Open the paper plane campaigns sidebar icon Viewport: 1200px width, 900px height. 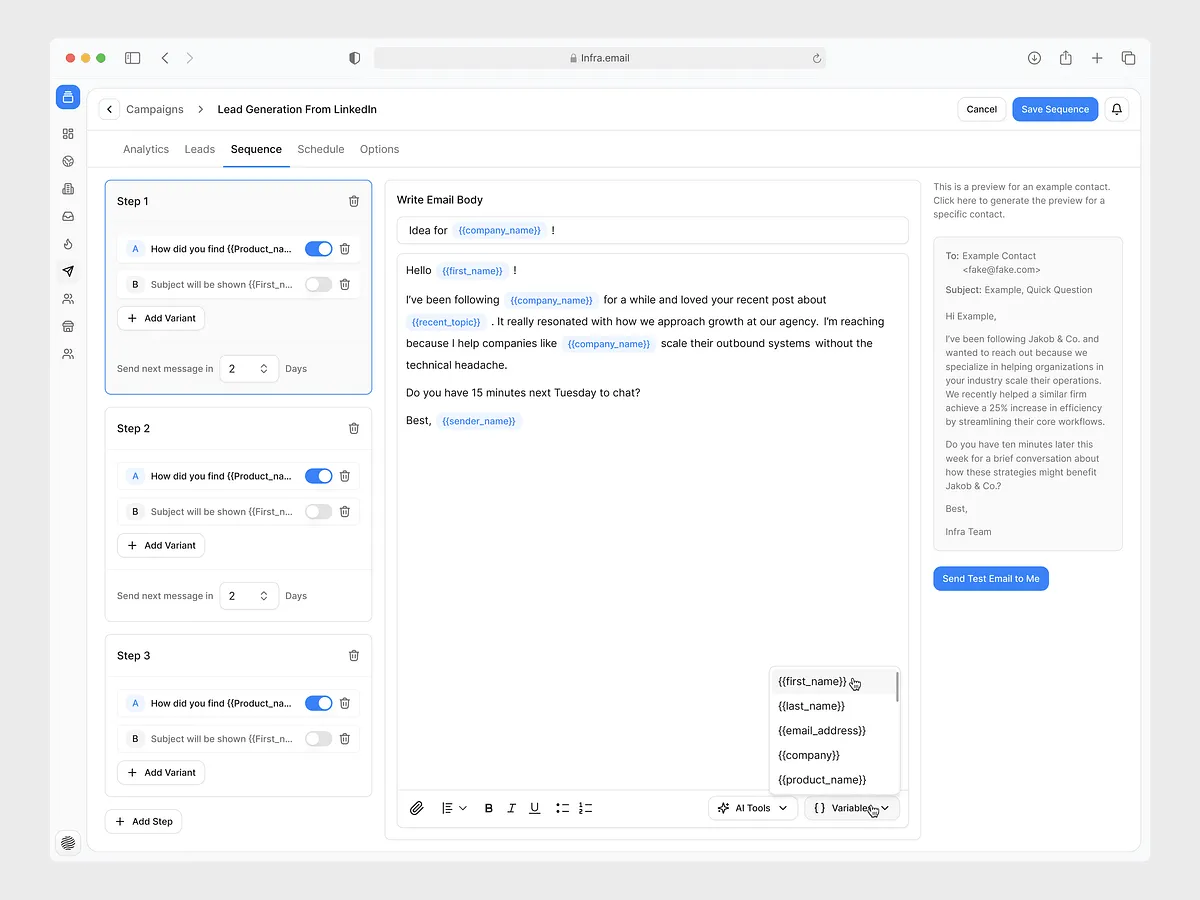[68, 271]
